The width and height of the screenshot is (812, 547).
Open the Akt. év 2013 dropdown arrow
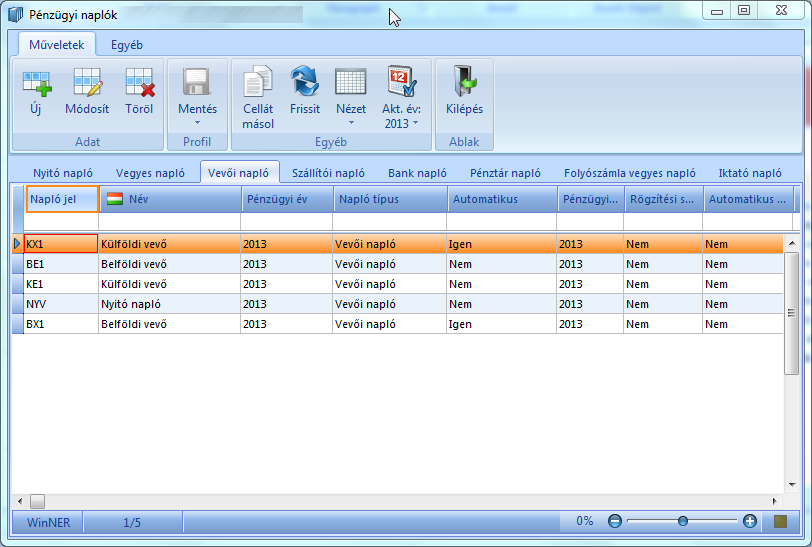tap(415, 123)
